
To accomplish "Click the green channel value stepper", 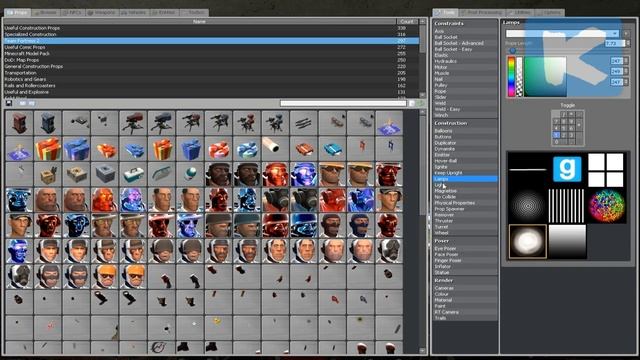I will pyautogui.click(x=626, y=71).
